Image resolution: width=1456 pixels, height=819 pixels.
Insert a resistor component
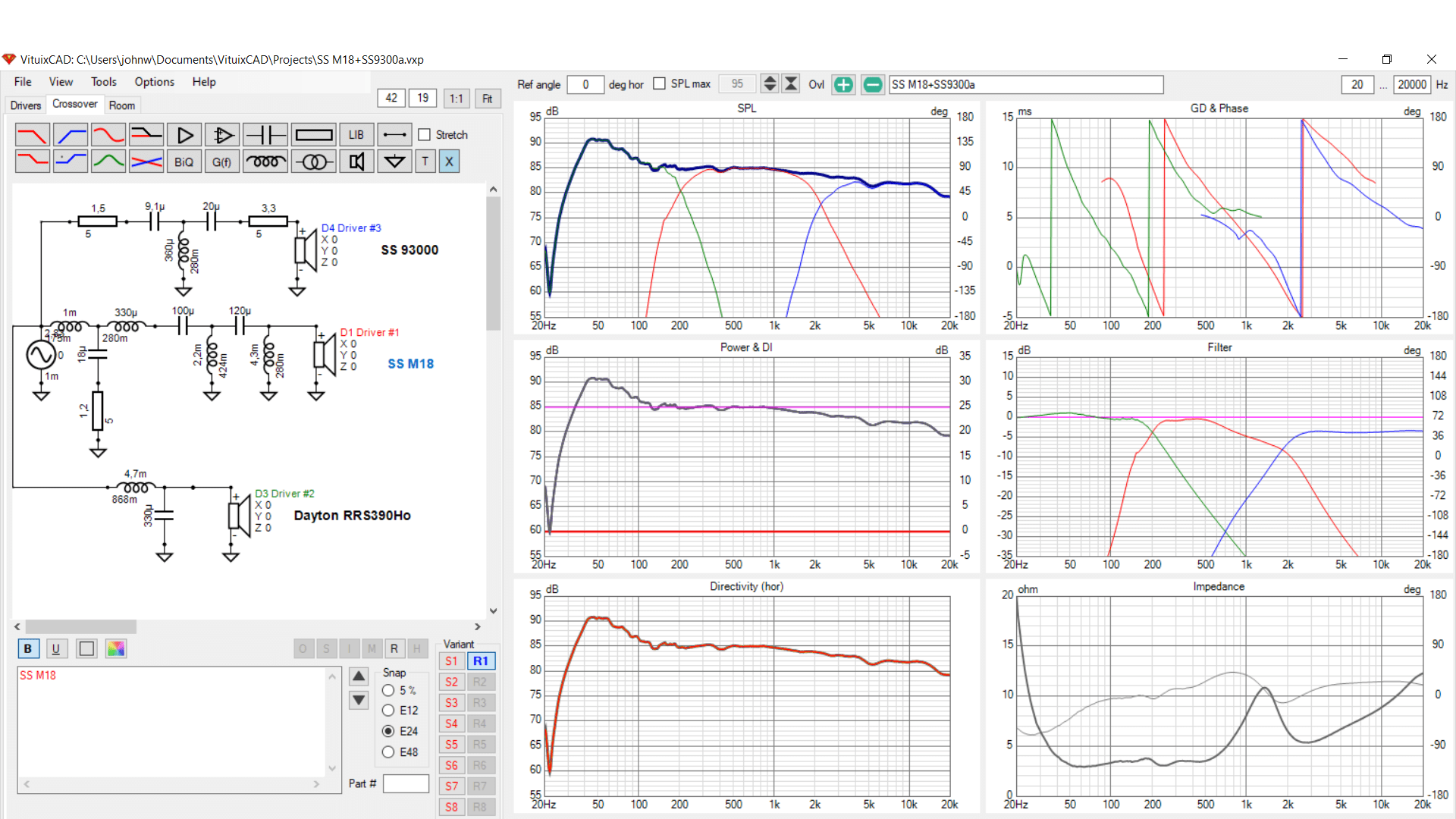(314, 135)
